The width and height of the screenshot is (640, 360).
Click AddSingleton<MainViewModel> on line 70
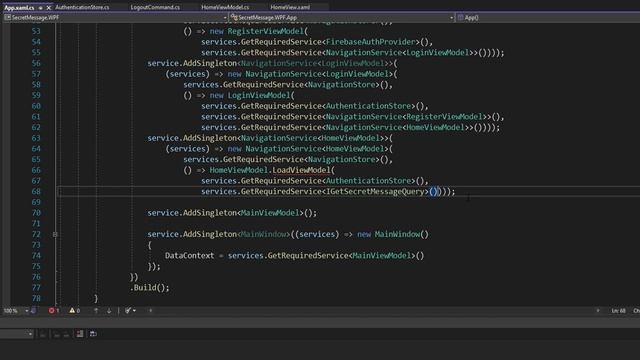(x=243, y=213)
